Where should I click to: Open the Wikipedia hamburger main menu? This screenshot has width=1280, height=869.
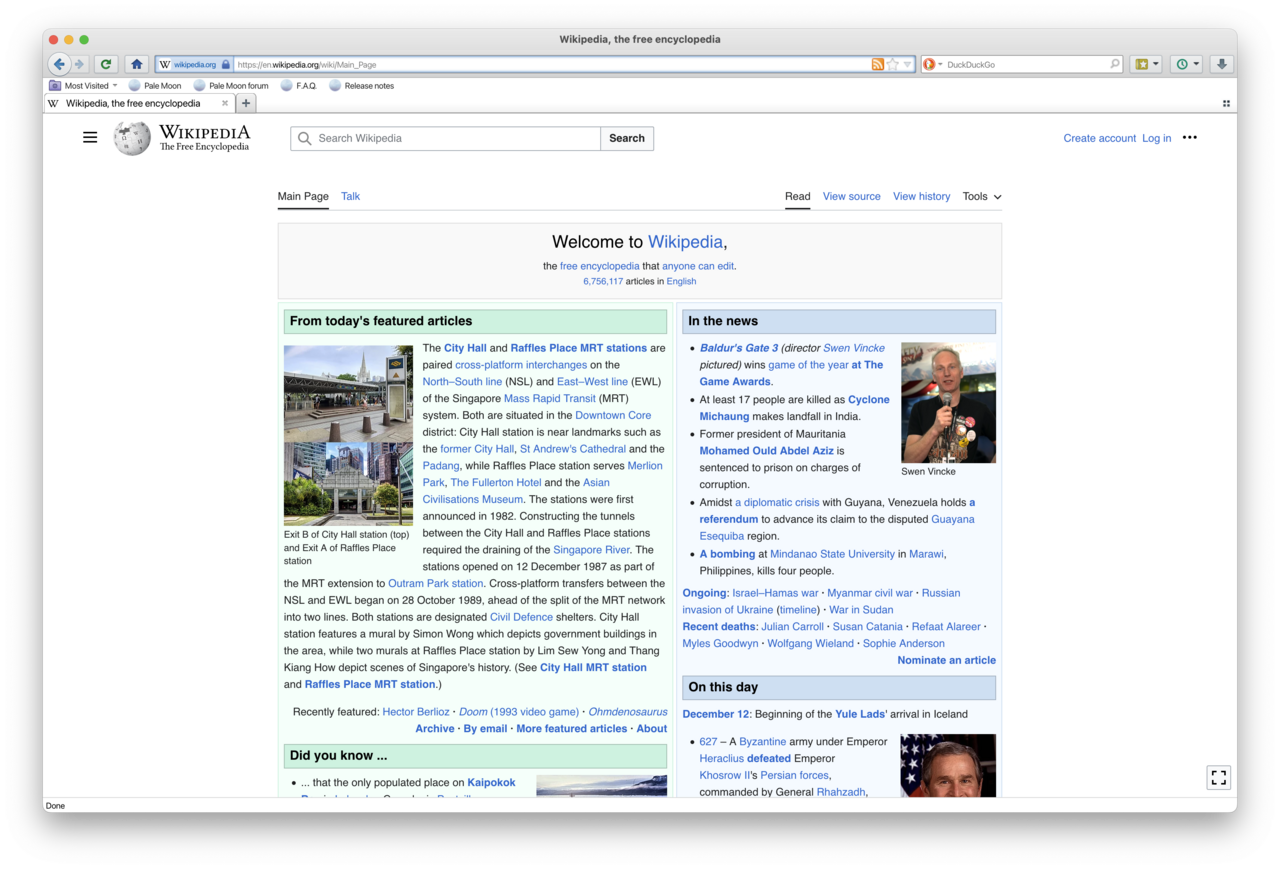[x=90, y=138]
